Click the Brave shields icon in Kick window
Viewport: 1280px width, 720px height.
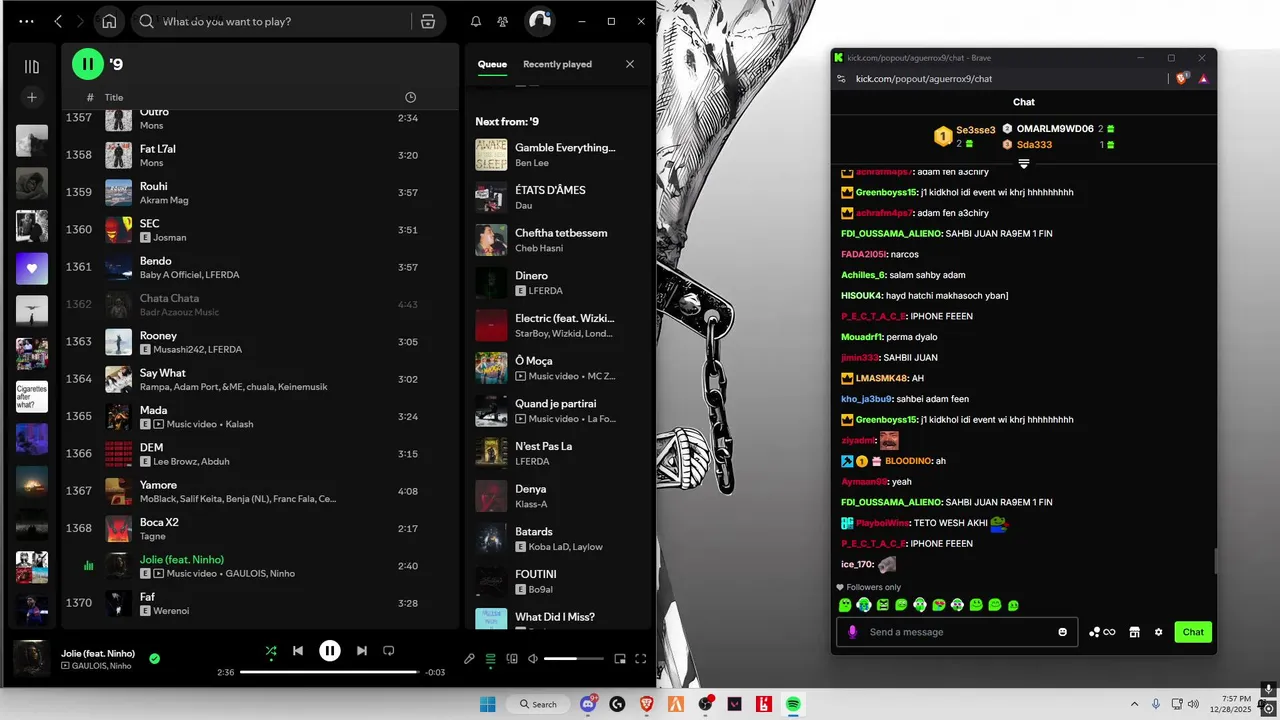pos(1183,78)
